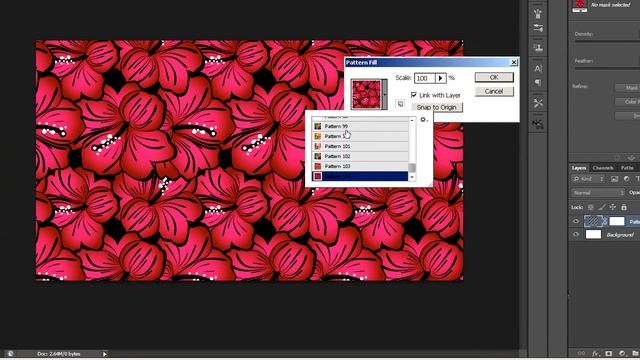Click Snap to Origin button
The height and width of the screenshot is (360, 640).
tap(437, 107)
